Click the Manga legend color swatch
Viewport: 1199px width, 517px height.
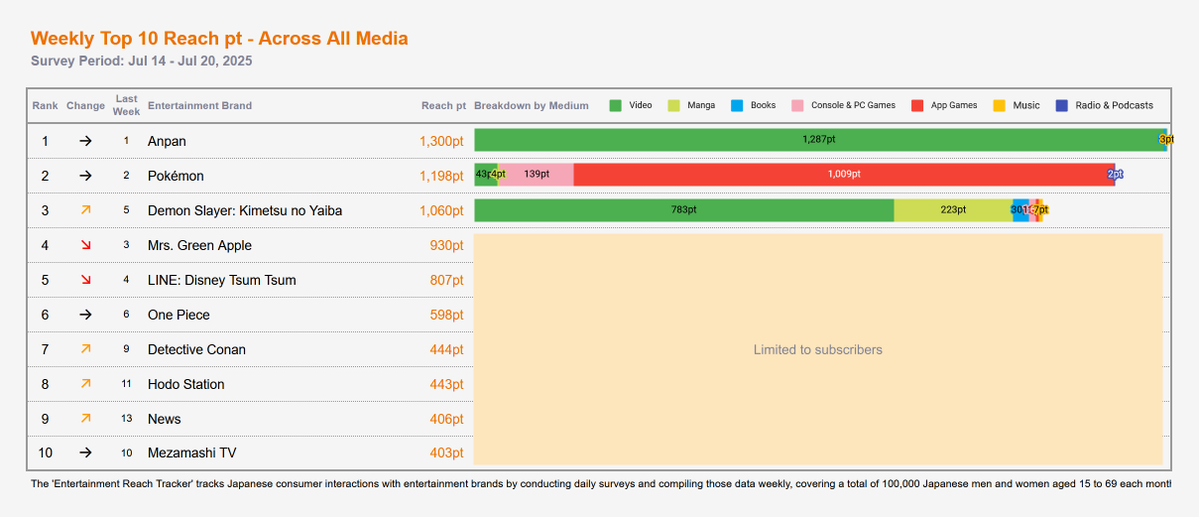coord(674,106)
